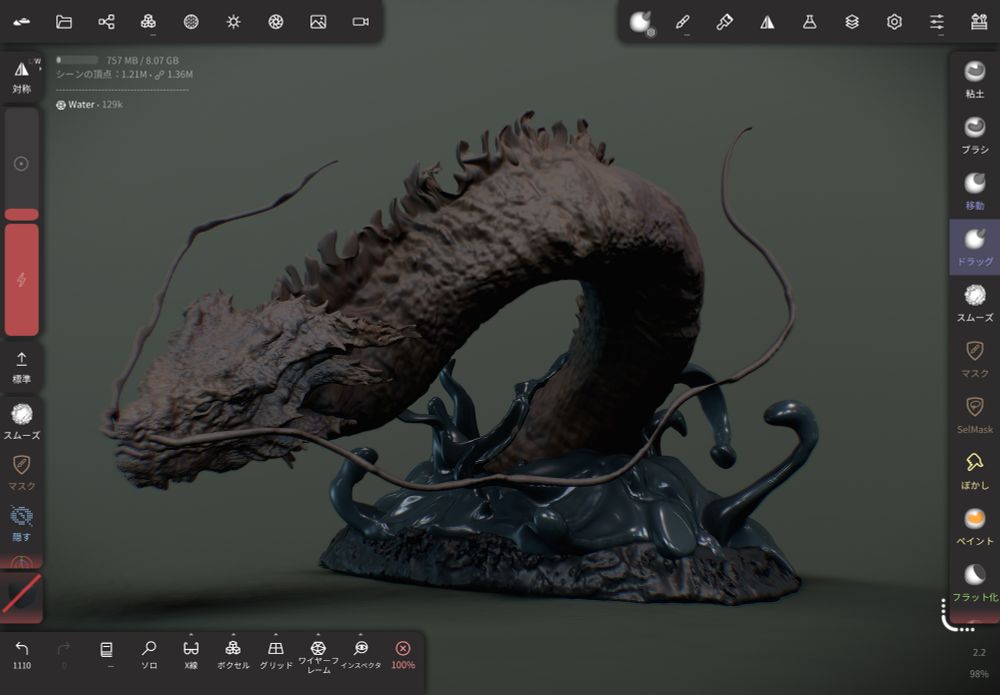The image size is (1000, 695).
Task: Select the 移動 move tool
Action: 974,191
